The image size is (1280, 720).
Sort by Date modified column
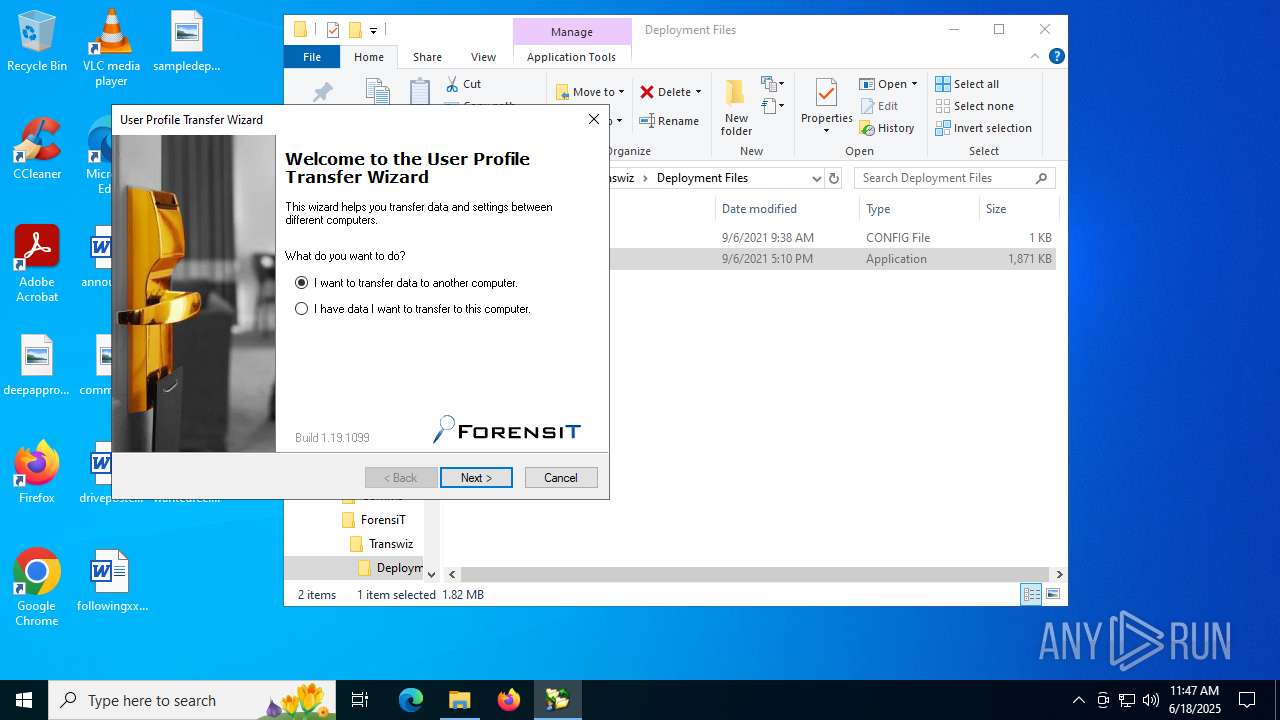tap(785, 209)
